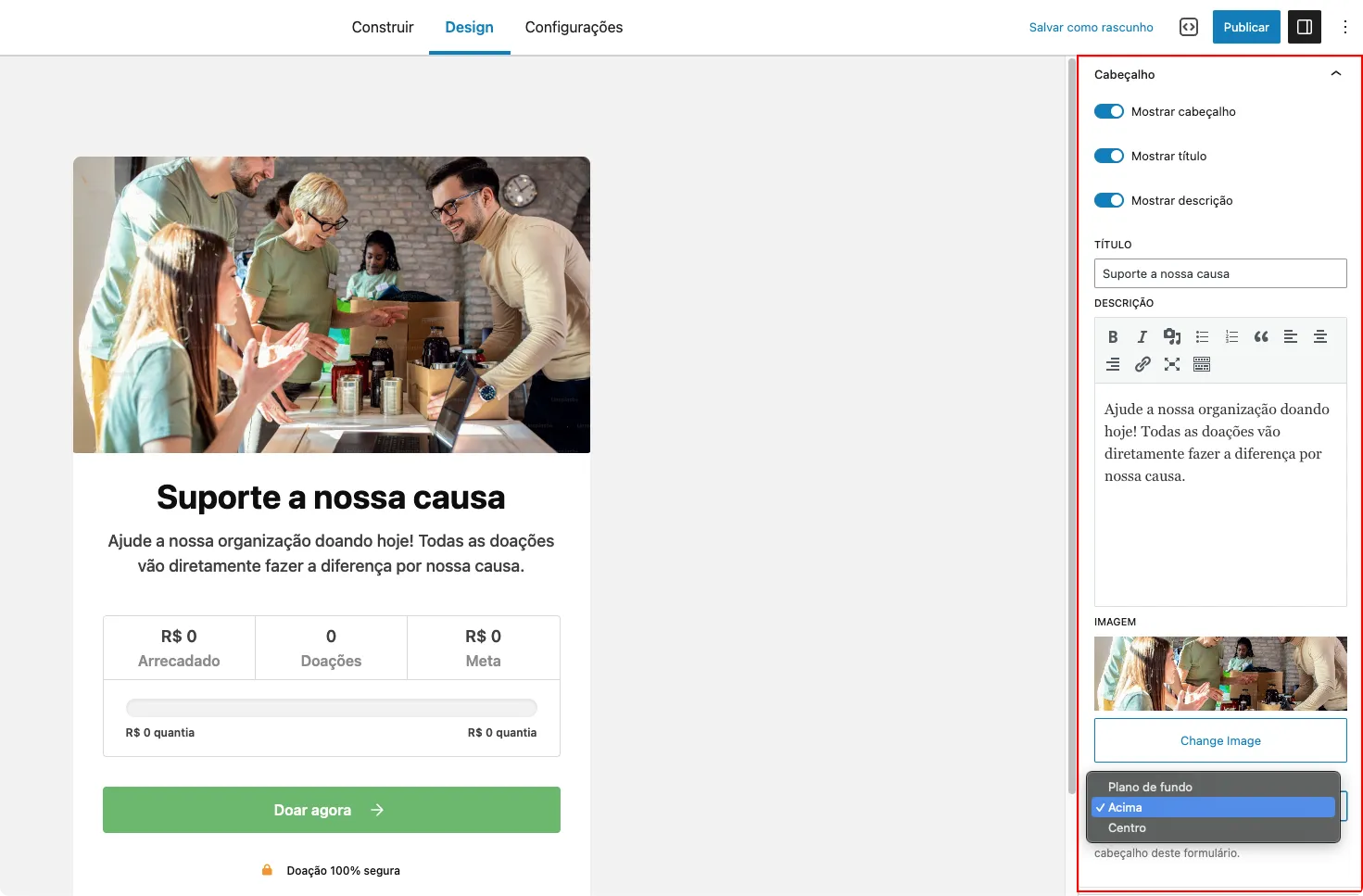Open distraction-free fullscreen editor mode
This screenshot has width=1363, height=896.
1172,364
